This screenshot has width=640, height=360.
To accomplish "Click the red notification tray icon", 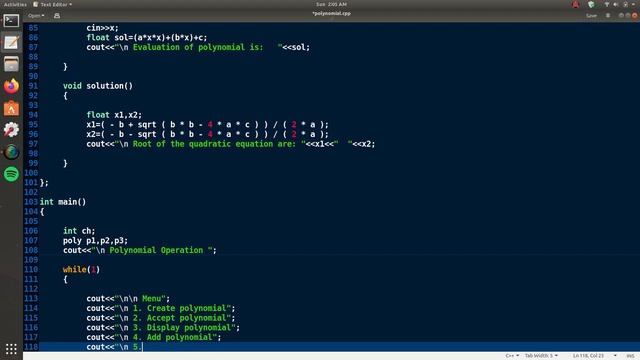I will tap(576, 4).
